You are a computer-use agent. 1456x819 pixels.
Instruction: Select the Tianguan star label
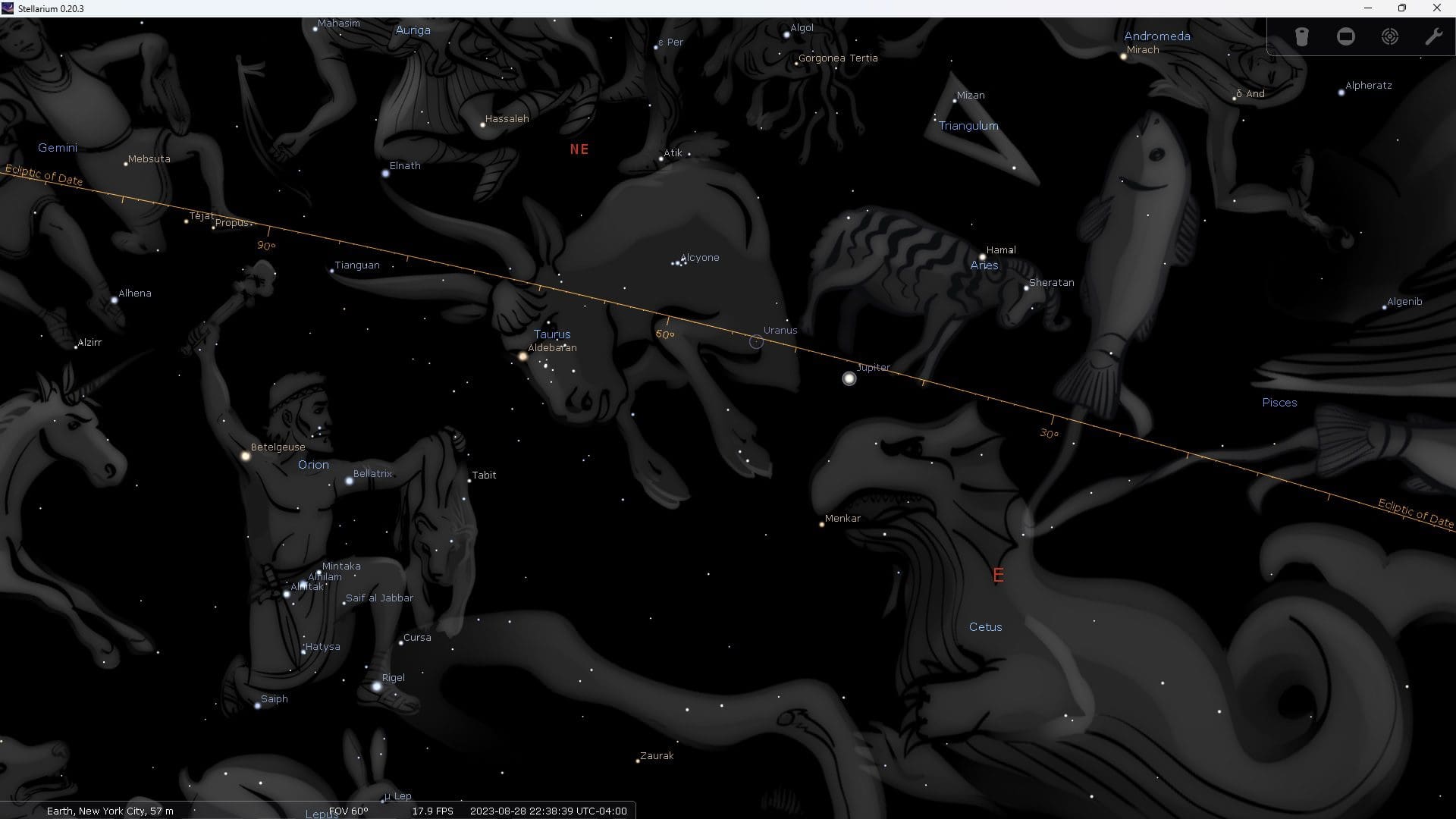[x=356, y=265]
